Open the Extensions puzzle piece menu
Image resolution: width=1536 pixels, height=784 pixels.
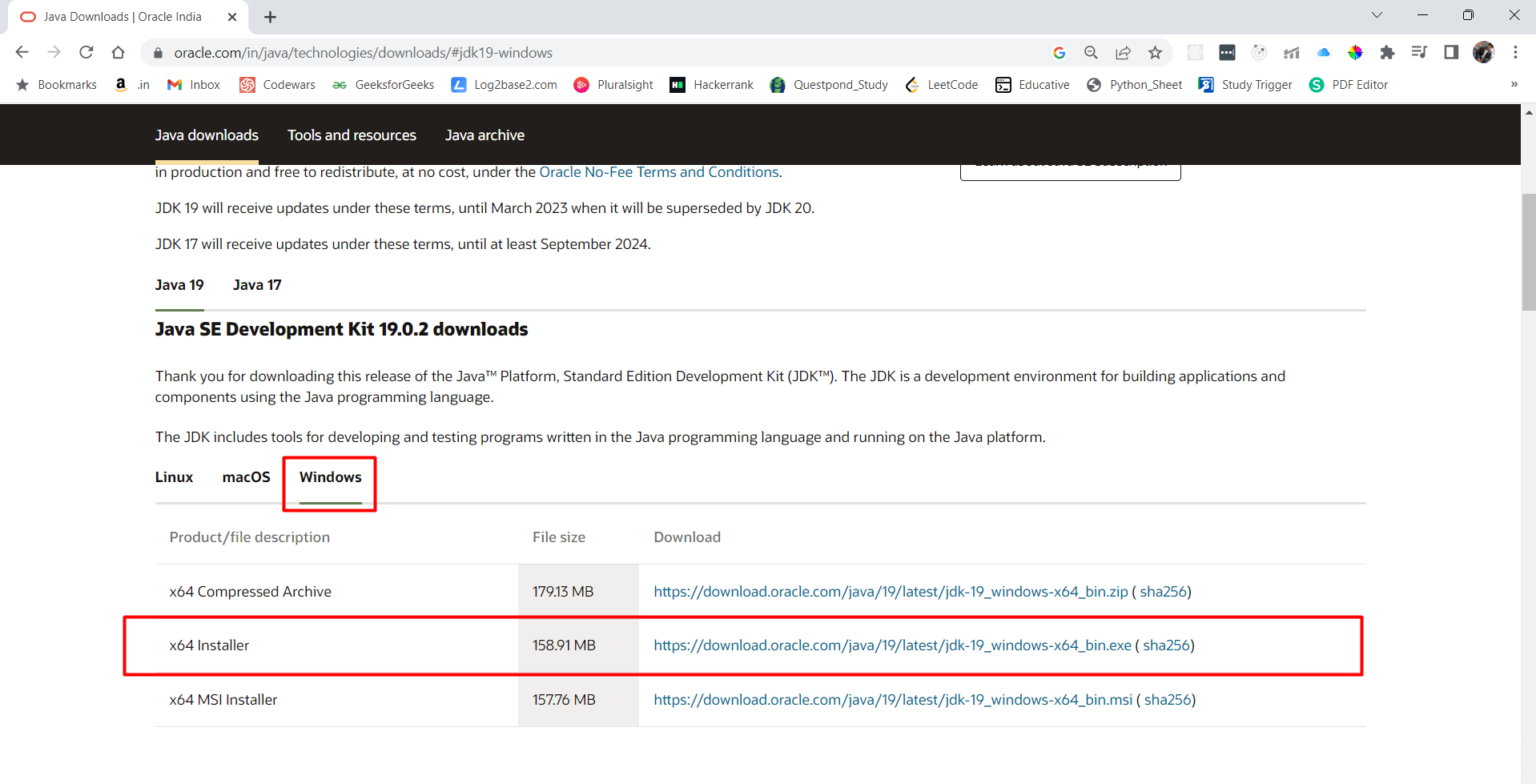(1387, 53)
